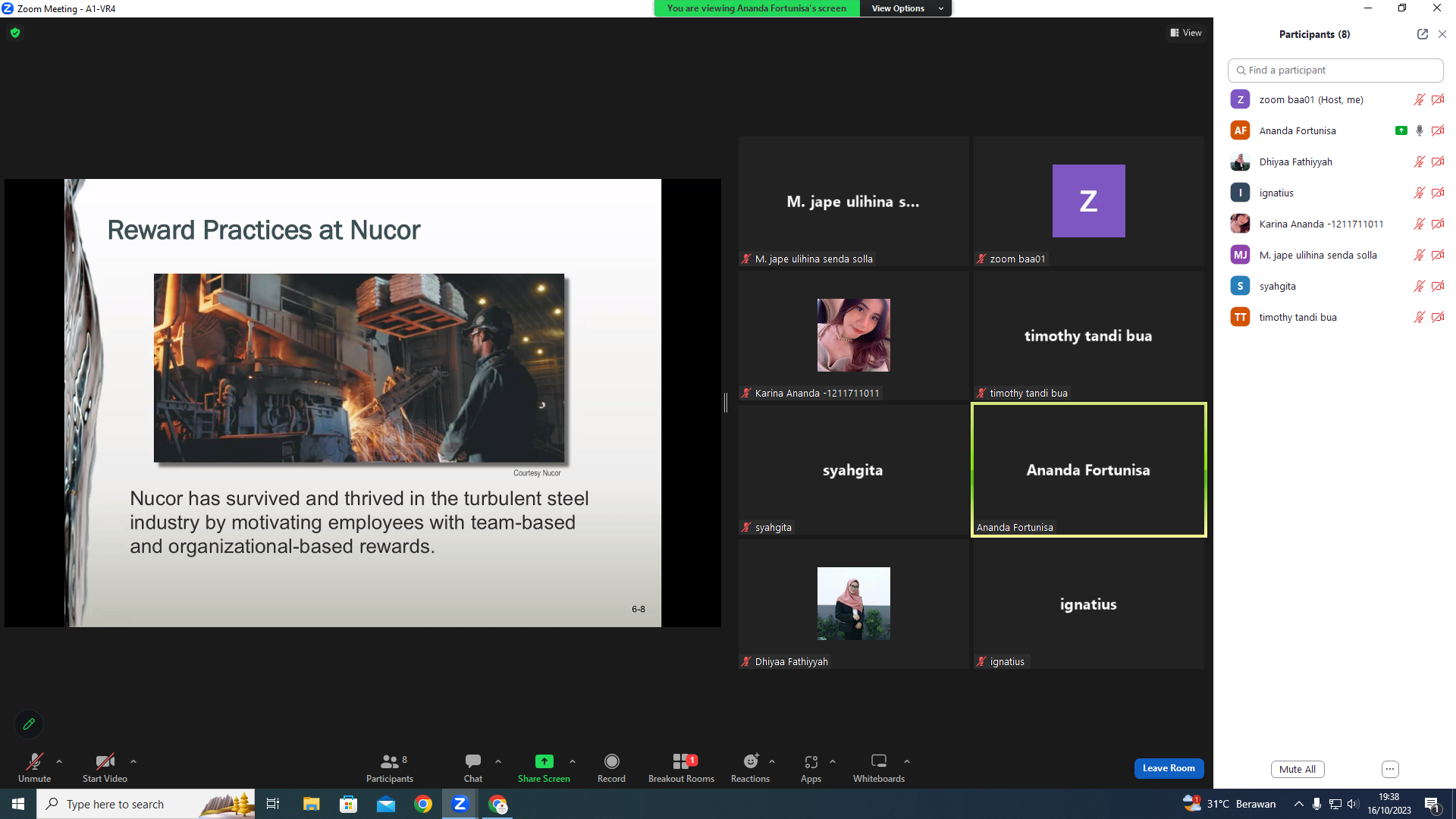
Task: Open the taskbar clock and calendar
Action: pos(1389,804)
